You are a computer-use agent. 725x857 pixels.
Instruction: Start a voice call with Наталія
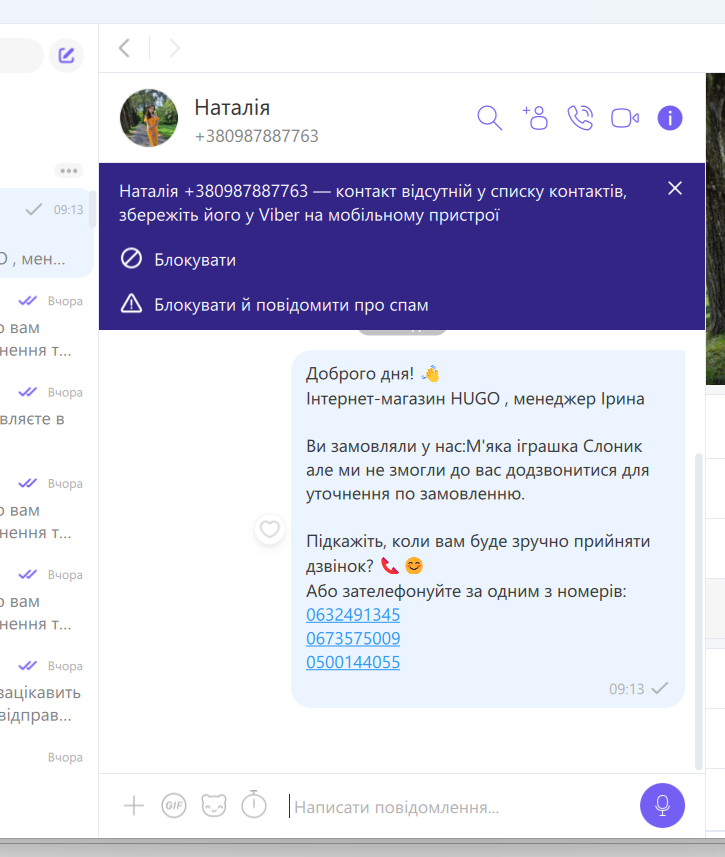click(x=580, y=118)
